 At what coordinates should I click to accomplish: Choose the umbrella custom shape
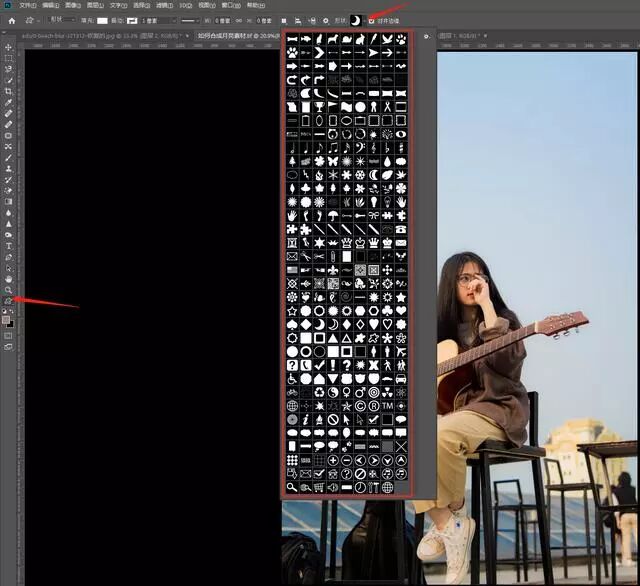(x=333, y=215)
